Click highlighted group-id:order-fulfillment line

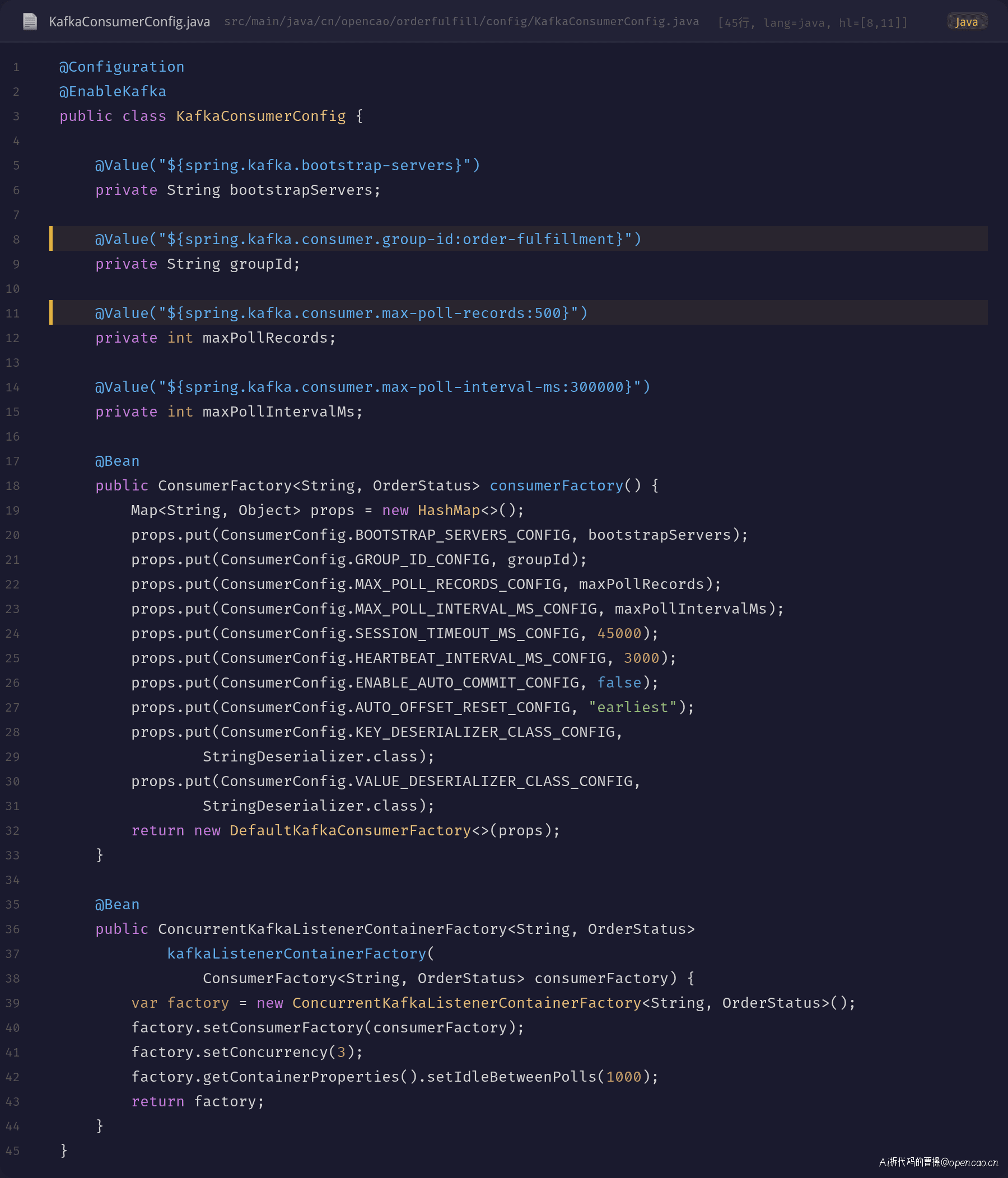(x=519, y=239)
